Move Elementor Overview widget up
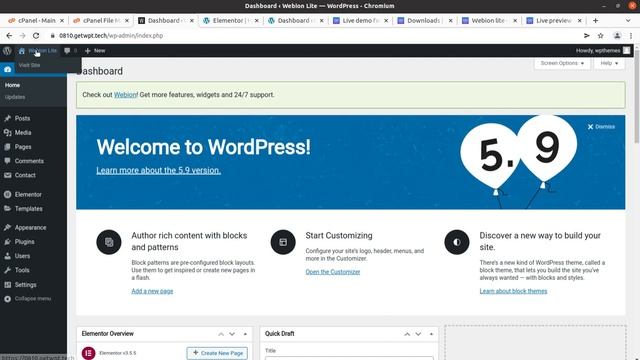Image resolution: width=640 pixels, height=360 pixels. click(x=221, y=334)
